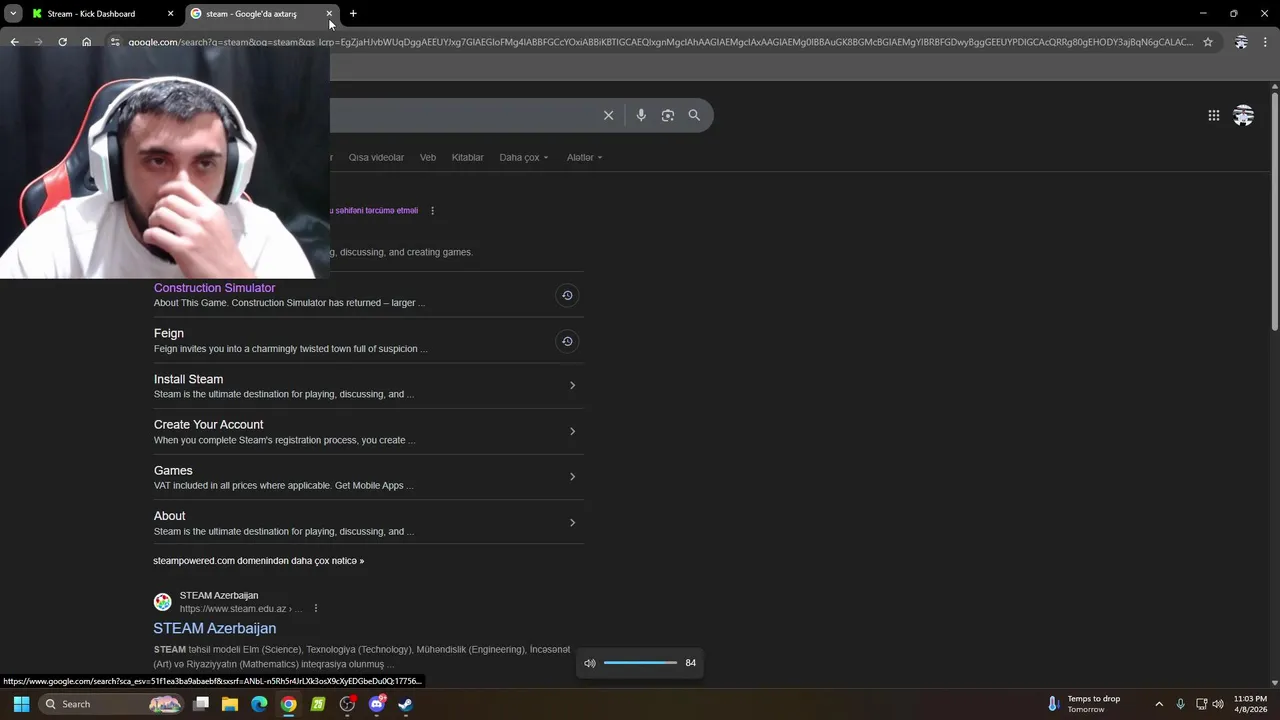Select the Qısa videolar search filter

click(x=376, y=157)
